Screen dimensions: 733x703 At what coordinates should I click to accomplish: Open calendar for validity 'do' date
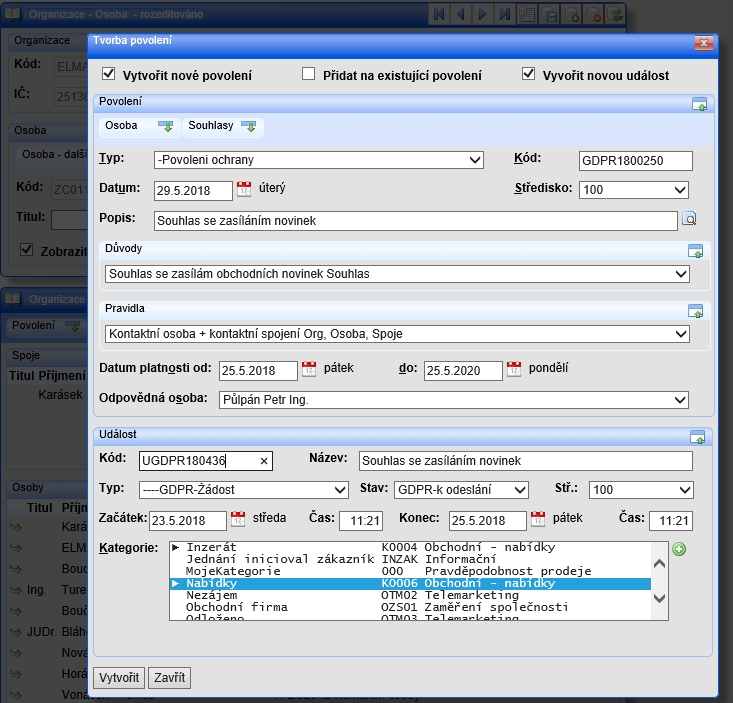coord(514,369)
